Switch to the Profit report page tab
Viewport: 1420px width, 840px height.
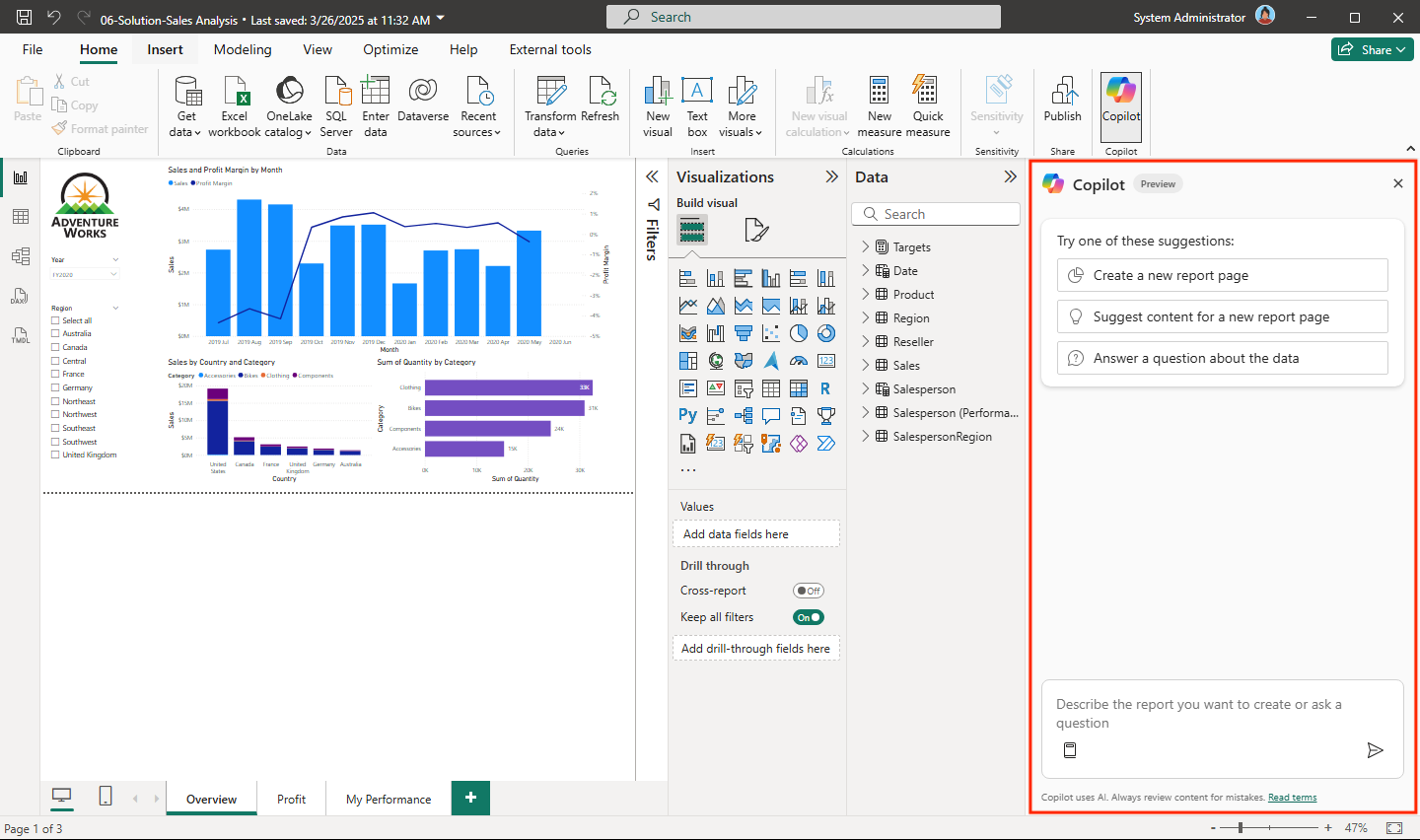click(x=291, y=798)
